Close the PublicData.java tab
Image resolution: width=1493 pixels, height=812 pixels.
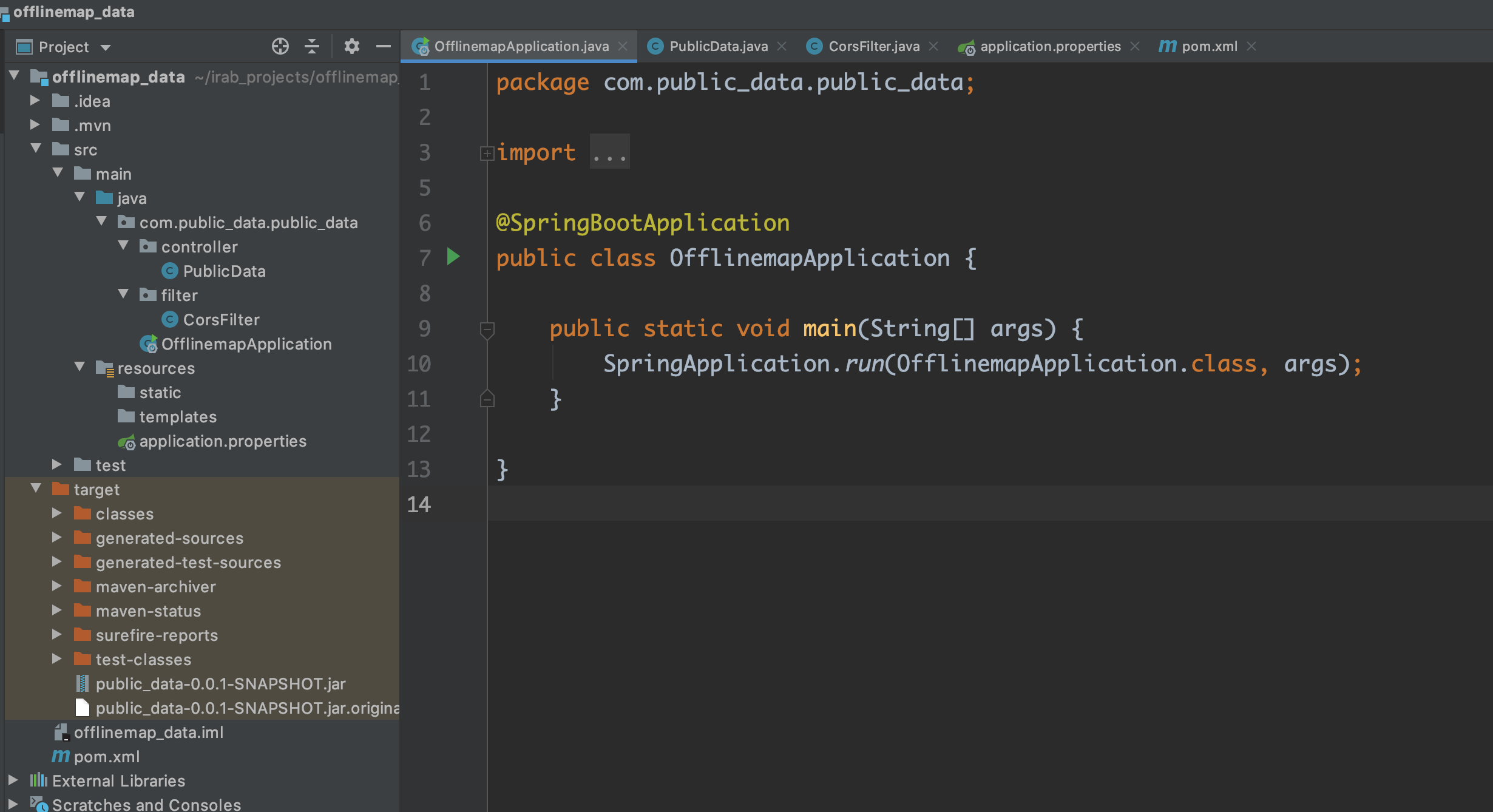click(782, 46)
